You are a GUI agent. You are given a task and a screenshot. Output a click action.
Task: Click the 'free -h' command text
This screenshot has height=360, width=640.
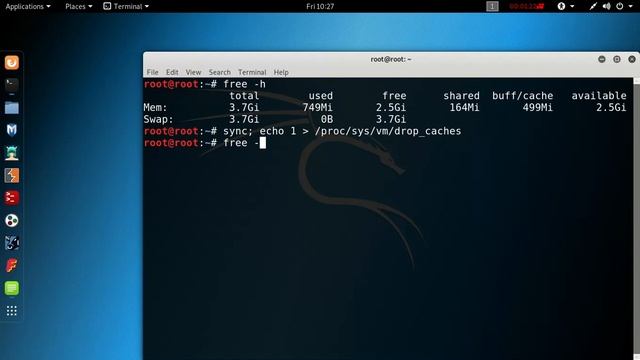coord(244,84)
